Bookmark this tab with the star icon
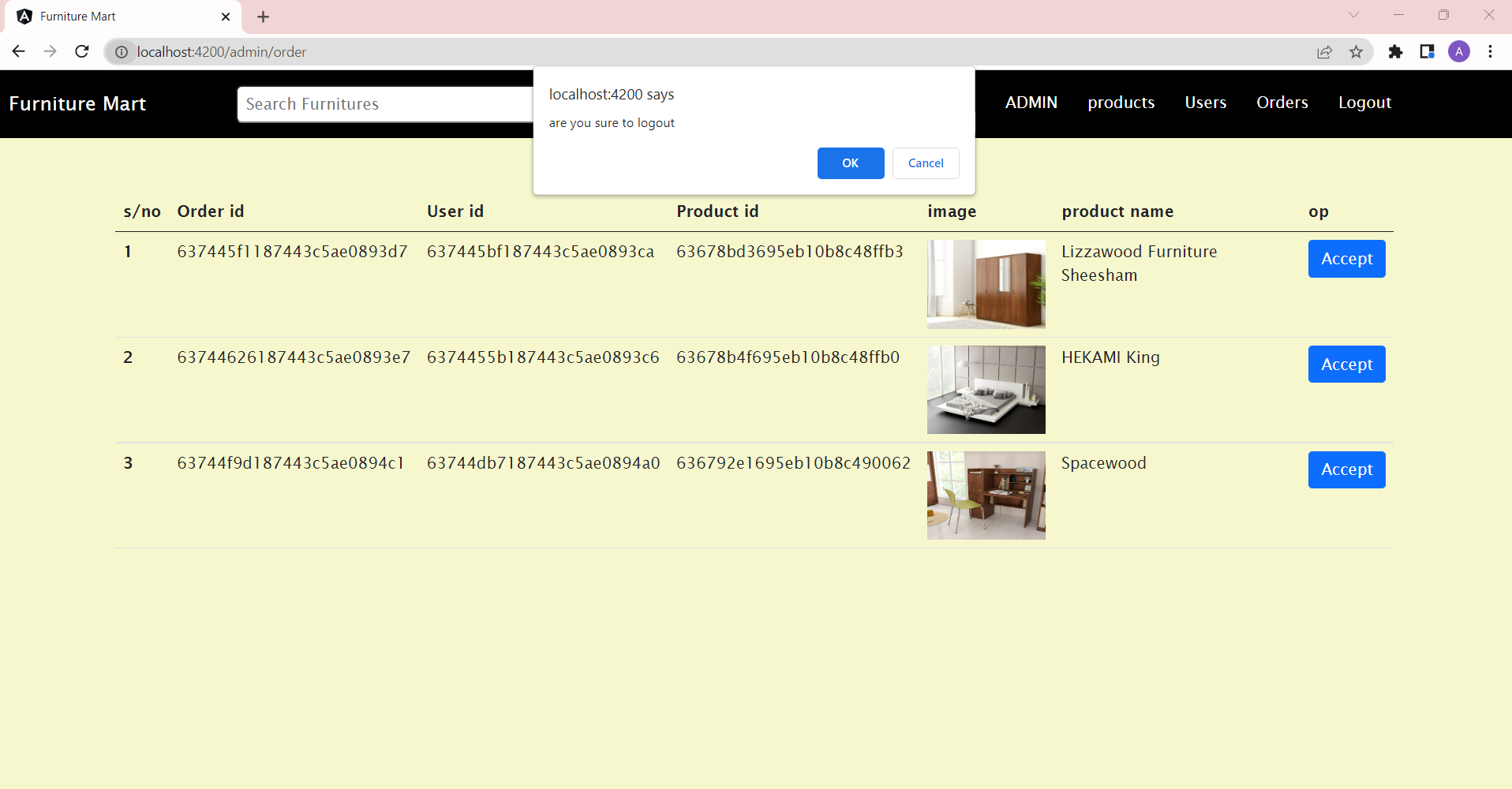This screenshot has height=789, width=1512. 1356,52
